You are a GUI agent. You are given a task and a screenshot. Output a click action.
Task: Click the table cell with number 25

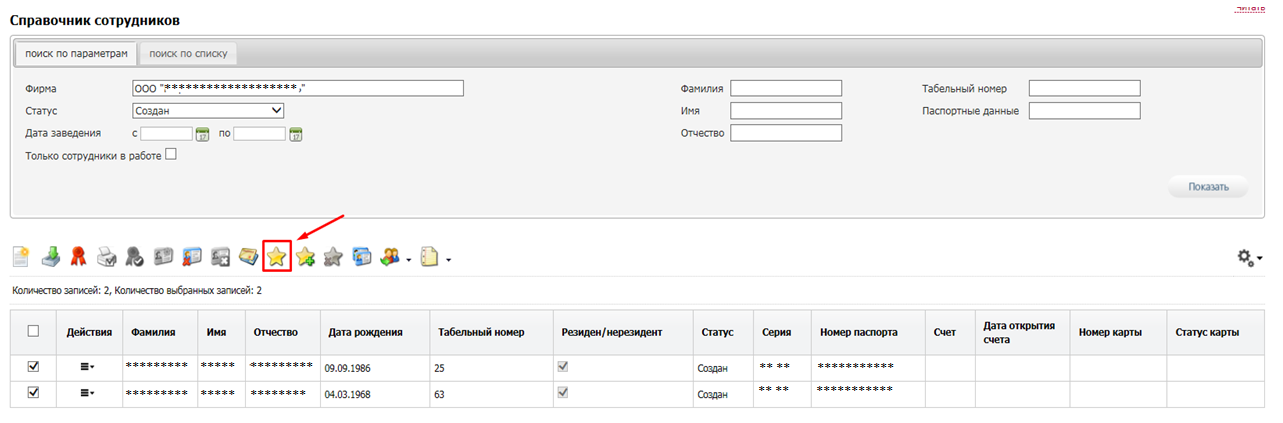click(491, 368)
